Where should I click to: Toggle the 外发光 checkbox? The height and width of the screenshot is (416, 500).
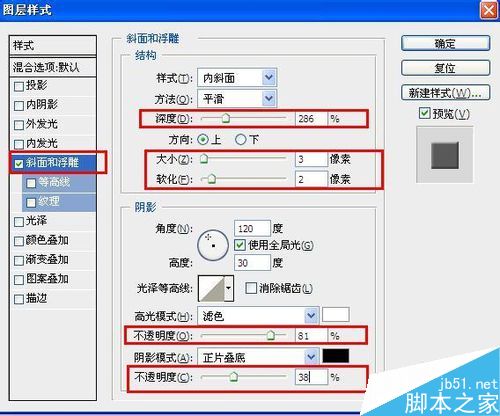pos(19,125)
